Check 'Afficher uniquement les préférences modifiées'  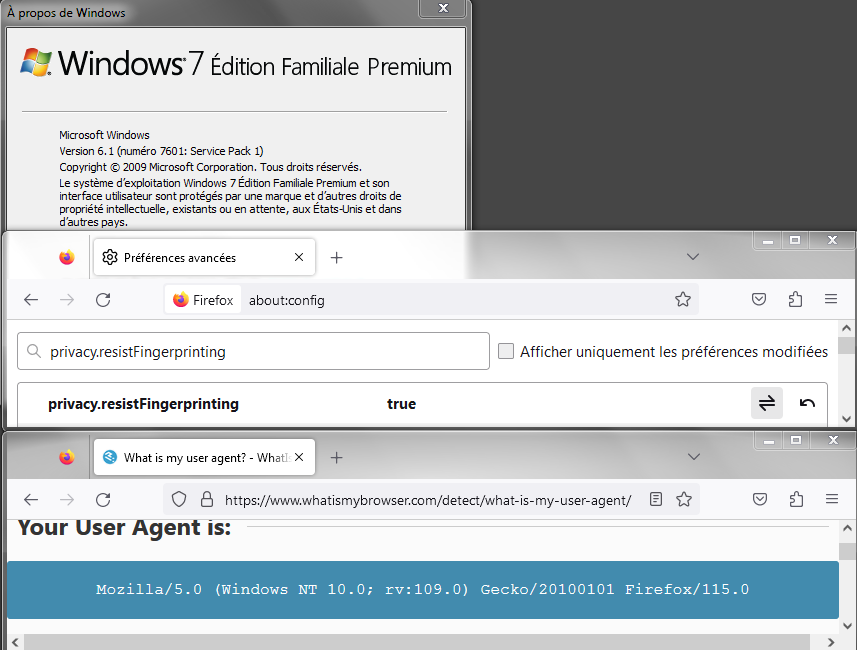coord(506,352)
